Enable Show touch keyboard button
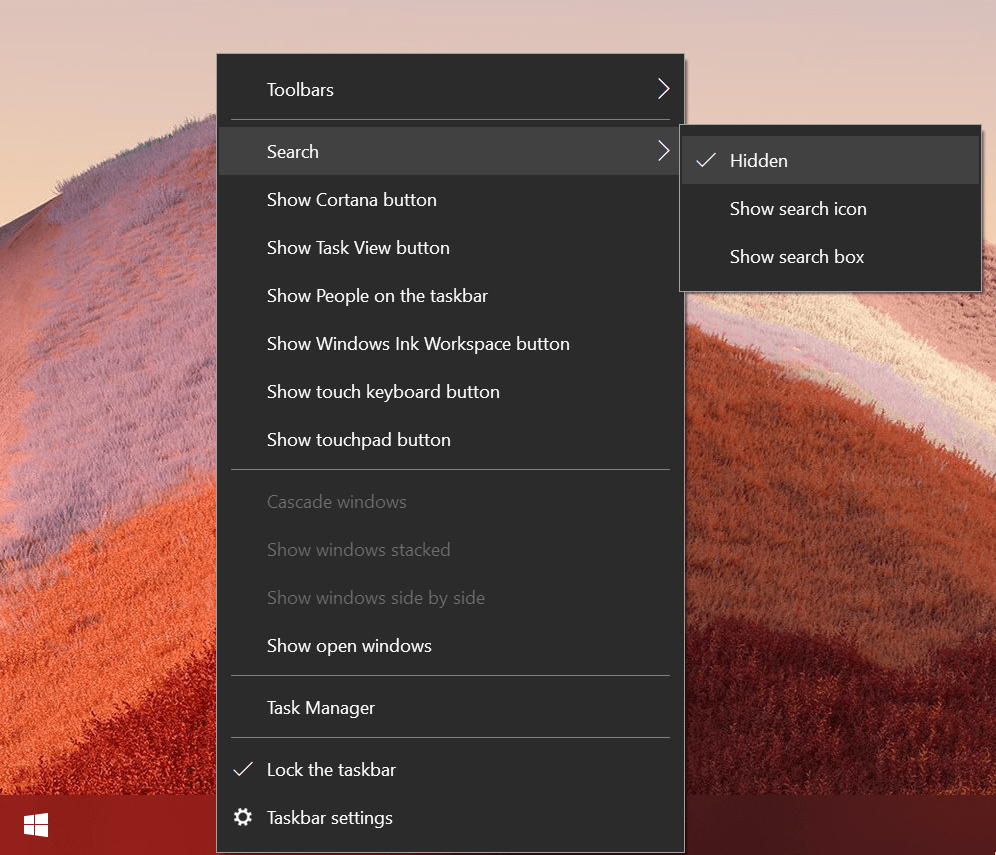Viewport: 996px width, 855px height. 382,392
